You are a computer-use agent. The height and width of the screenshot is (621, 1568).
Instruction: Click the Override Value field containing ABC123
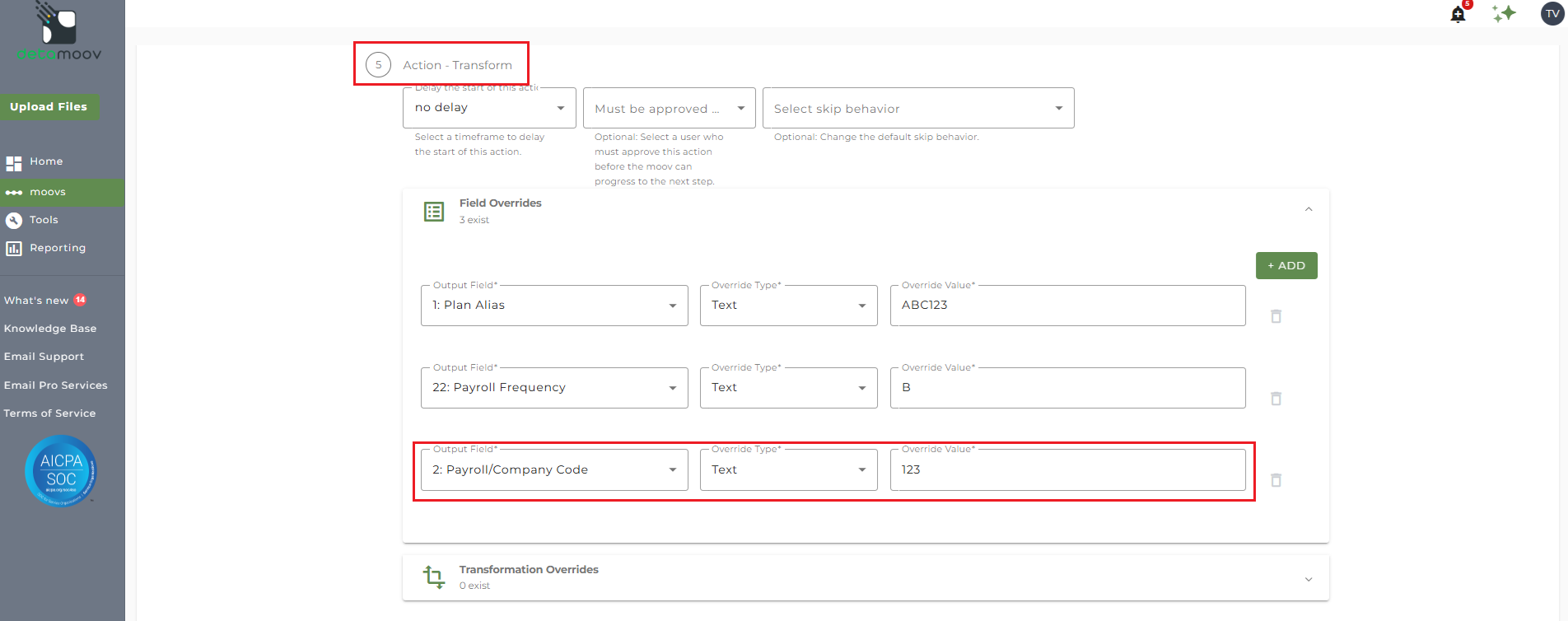point(1066,306)
